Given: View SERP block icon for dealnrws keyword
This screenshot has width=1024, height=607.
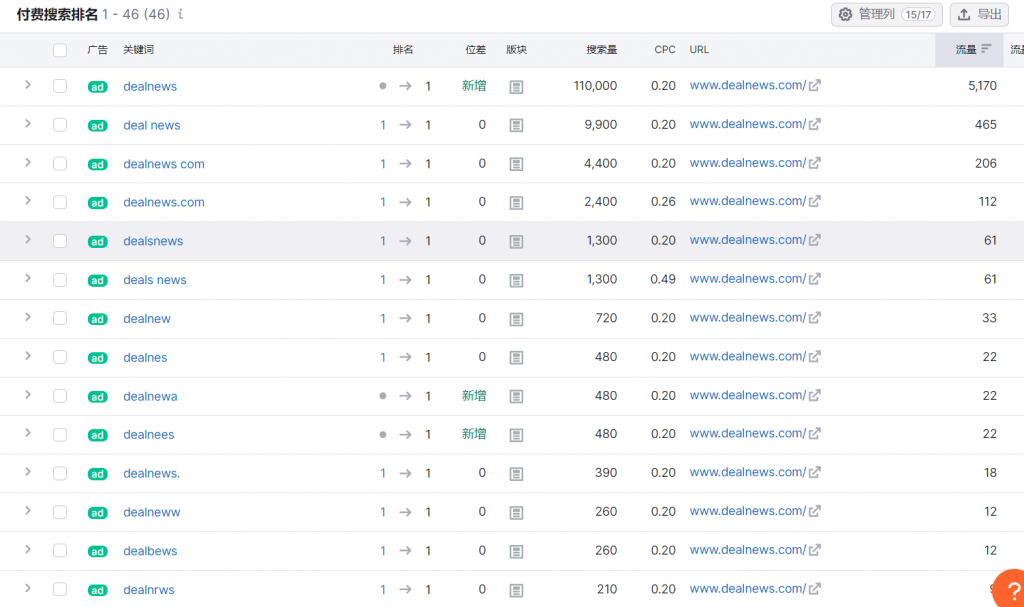Looking at the screenshot, I should tap(516, 590).
